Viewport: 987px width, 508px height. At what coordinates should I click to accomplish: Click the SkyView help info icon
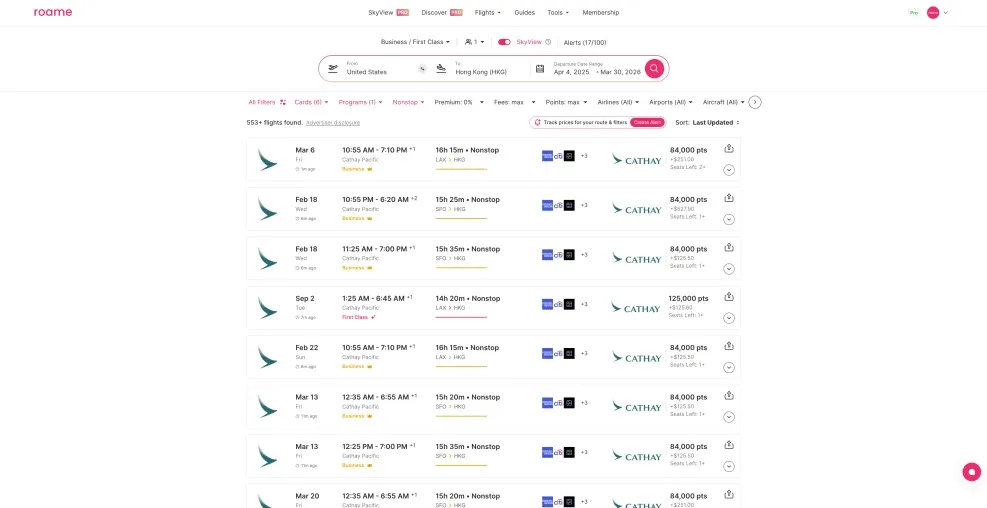point(548,42)
